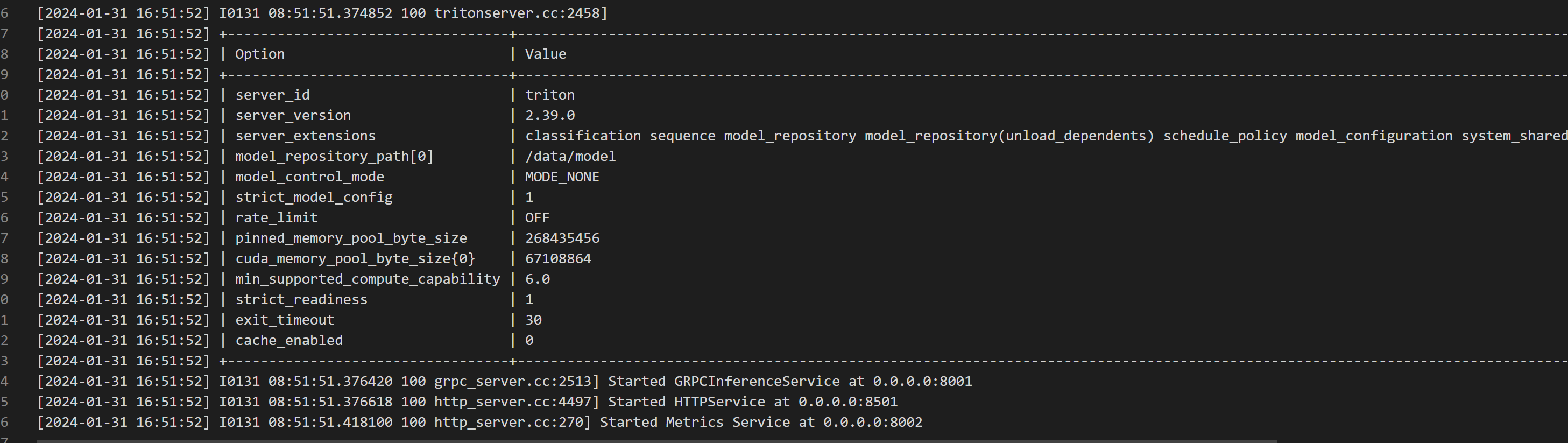Viewport: 1568px width, 443px height.
Task: Click the min_supported_compute_capability value 6.0
Action: [538, 279]
